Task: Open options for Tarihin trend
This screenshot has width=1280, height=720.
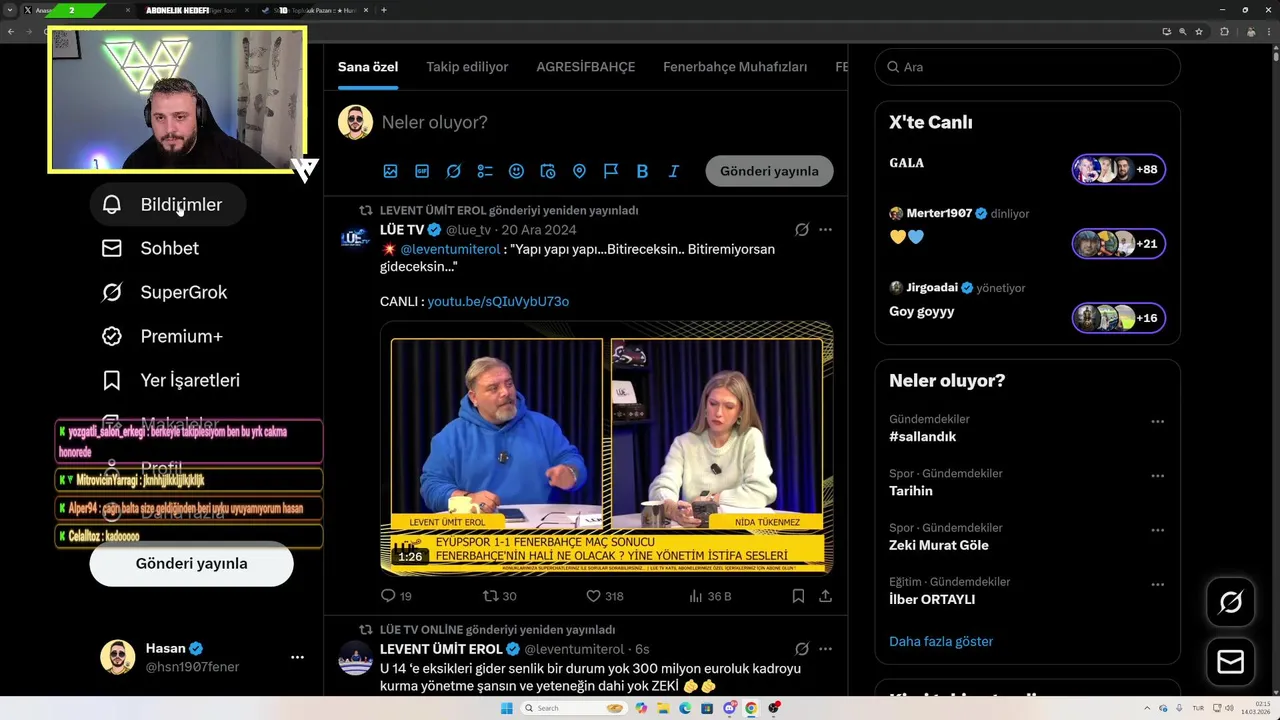Action: click(x=1157, y=476)
